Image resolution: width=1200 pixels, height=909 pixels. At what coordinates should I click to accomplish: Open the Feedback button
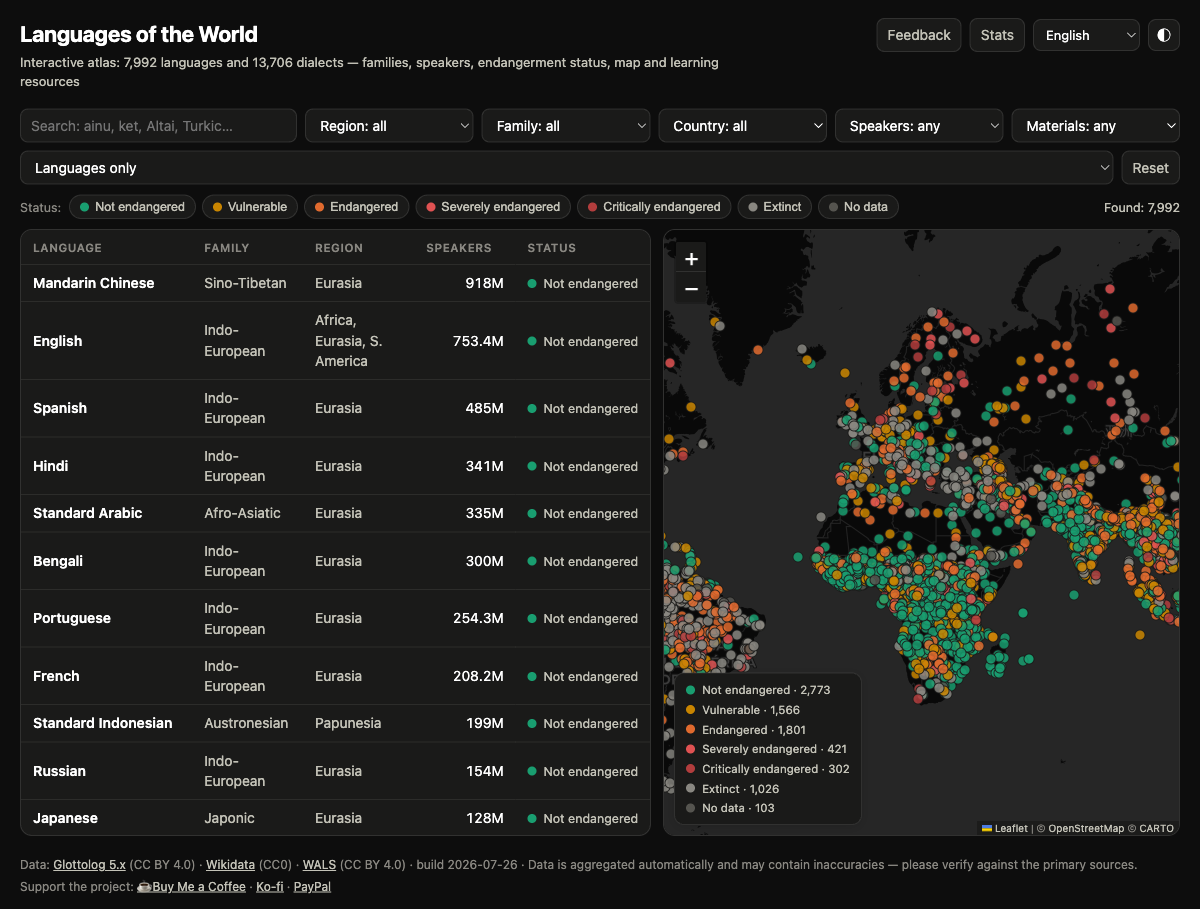pyautogui.click(x=919, y=35)
